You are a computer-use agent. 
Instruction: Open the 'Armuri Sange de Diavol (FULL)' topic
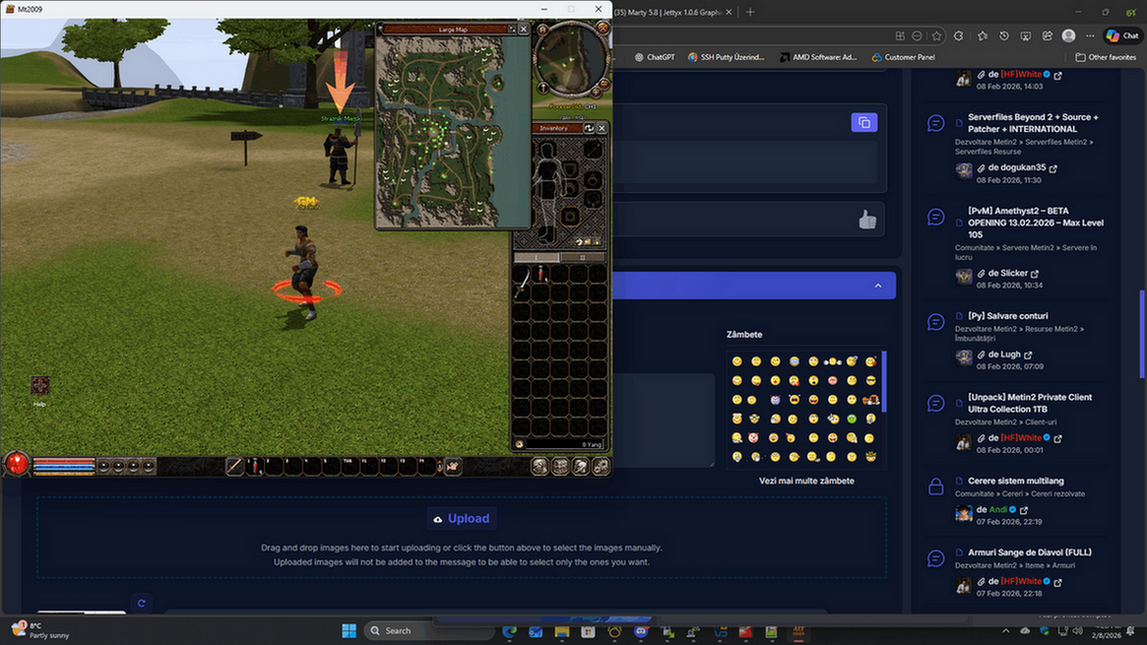[1029, 552]
